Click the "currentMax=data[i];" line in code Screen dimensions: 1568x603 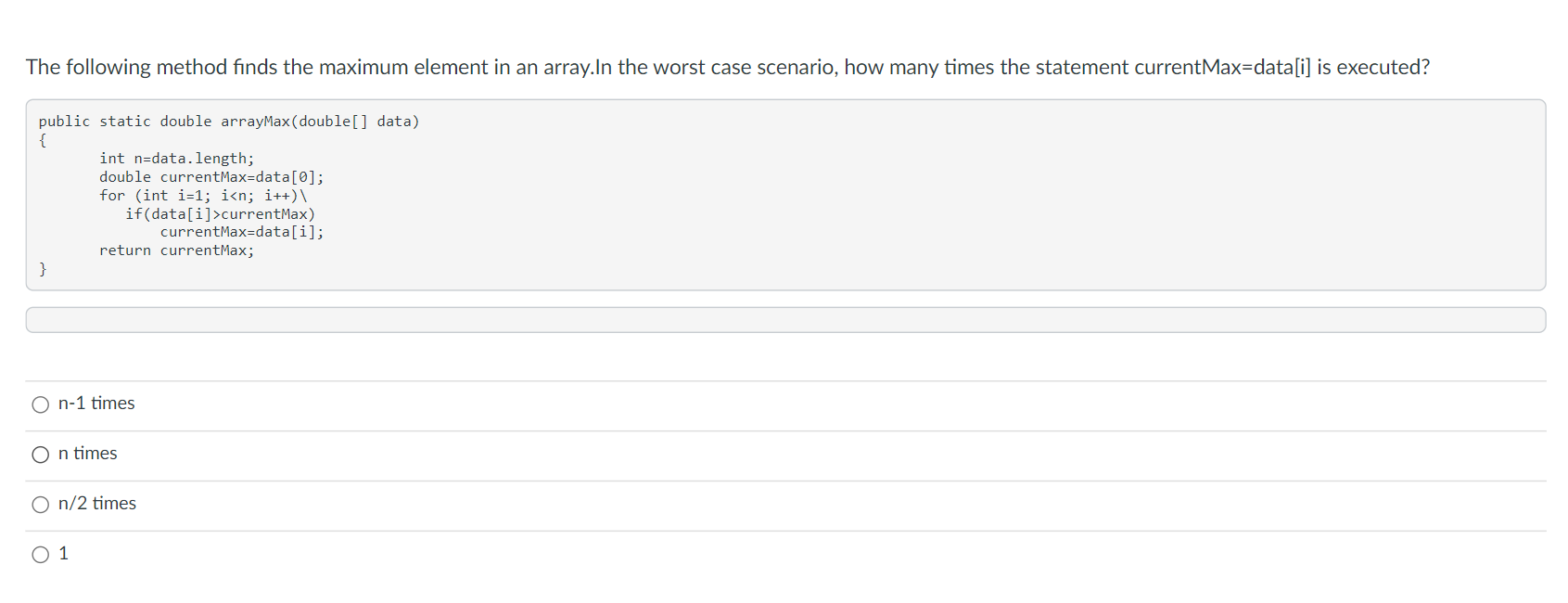pos(242,231)
